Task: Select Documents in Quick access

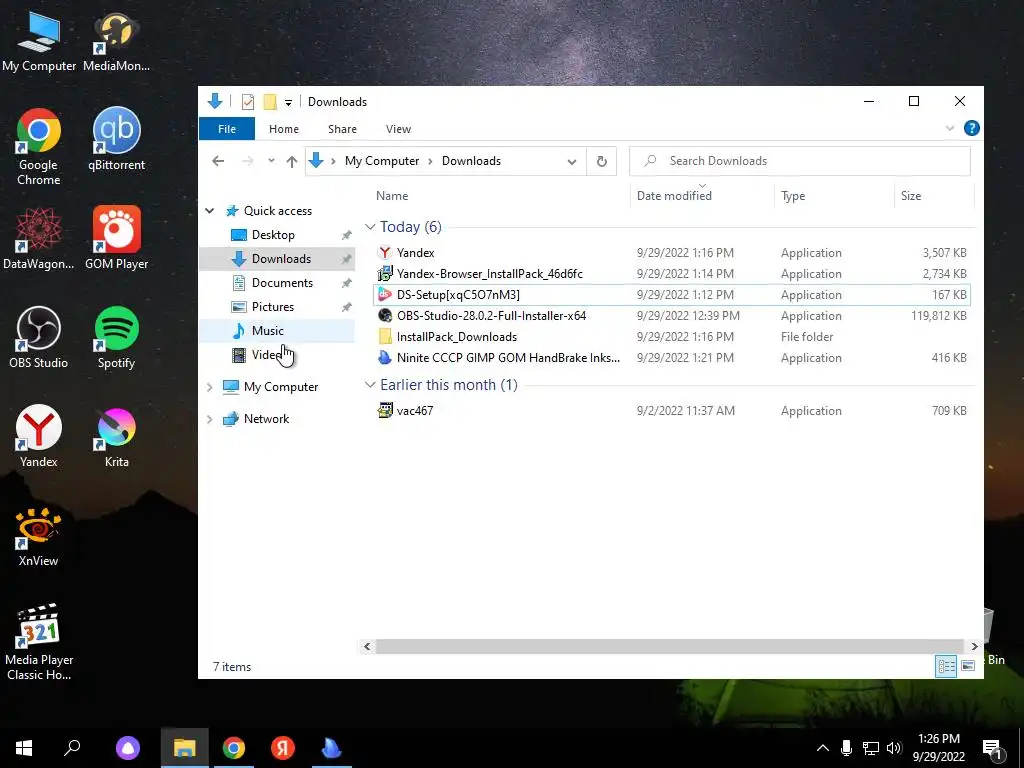Action: point(282,283)
